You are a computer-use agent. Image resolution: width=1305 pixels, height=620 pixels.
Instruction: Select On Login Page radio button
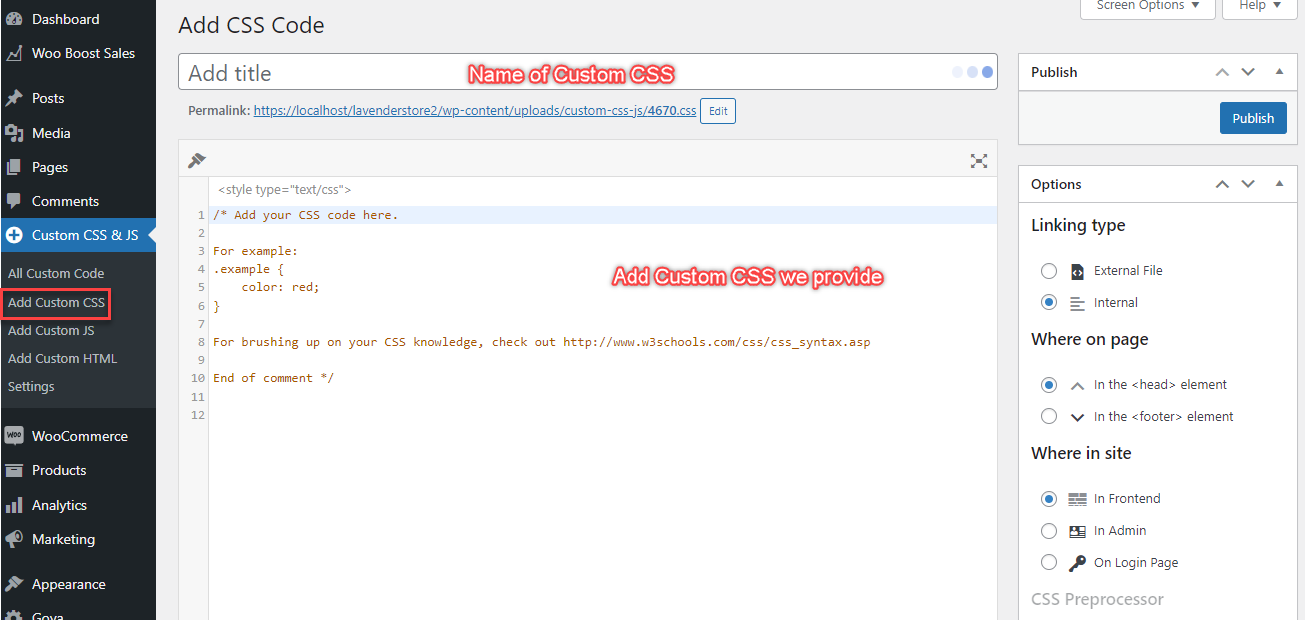[x=1048, y=563]
